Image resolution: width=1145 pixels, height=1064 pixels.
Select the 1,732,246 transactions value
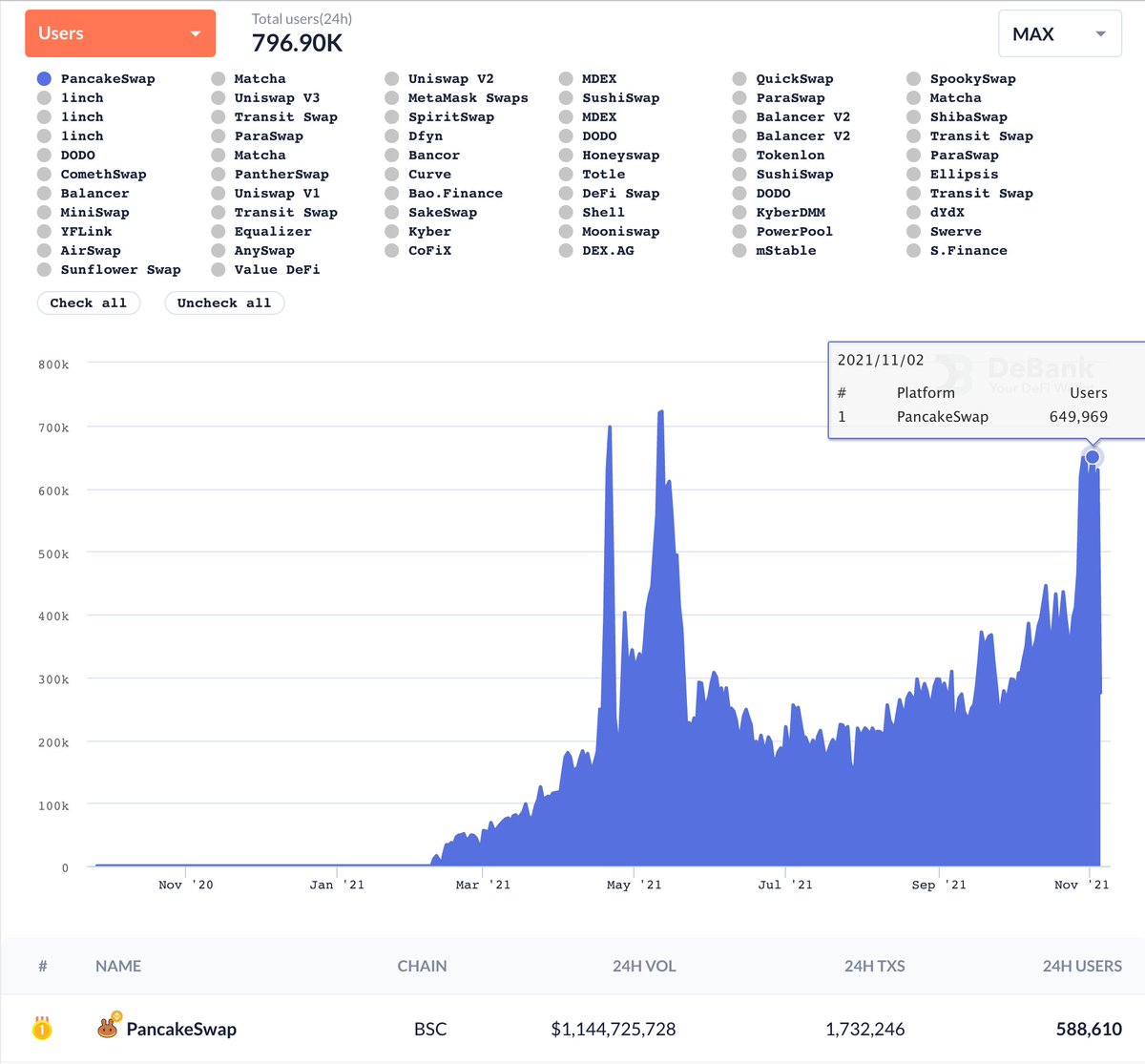(865, 1030)
